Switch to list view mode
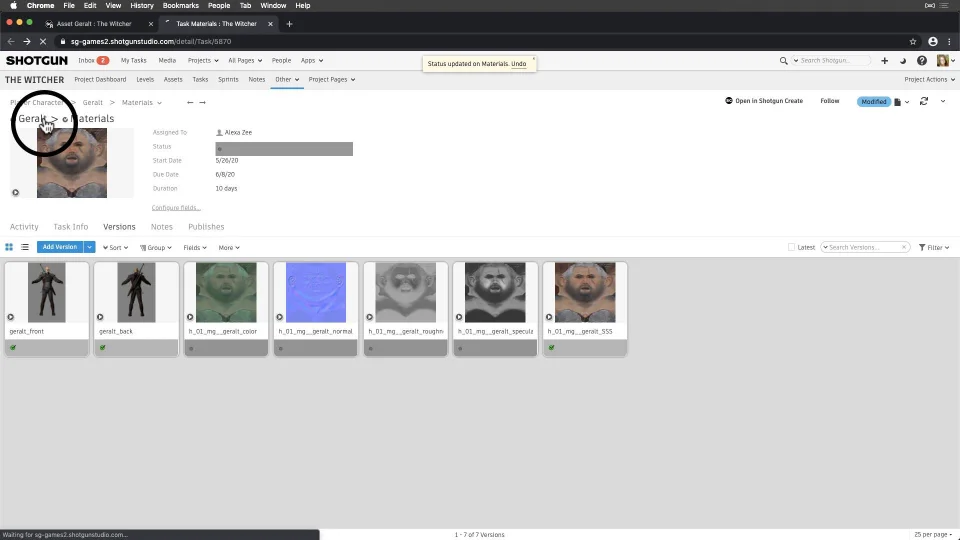 point(25,247)
